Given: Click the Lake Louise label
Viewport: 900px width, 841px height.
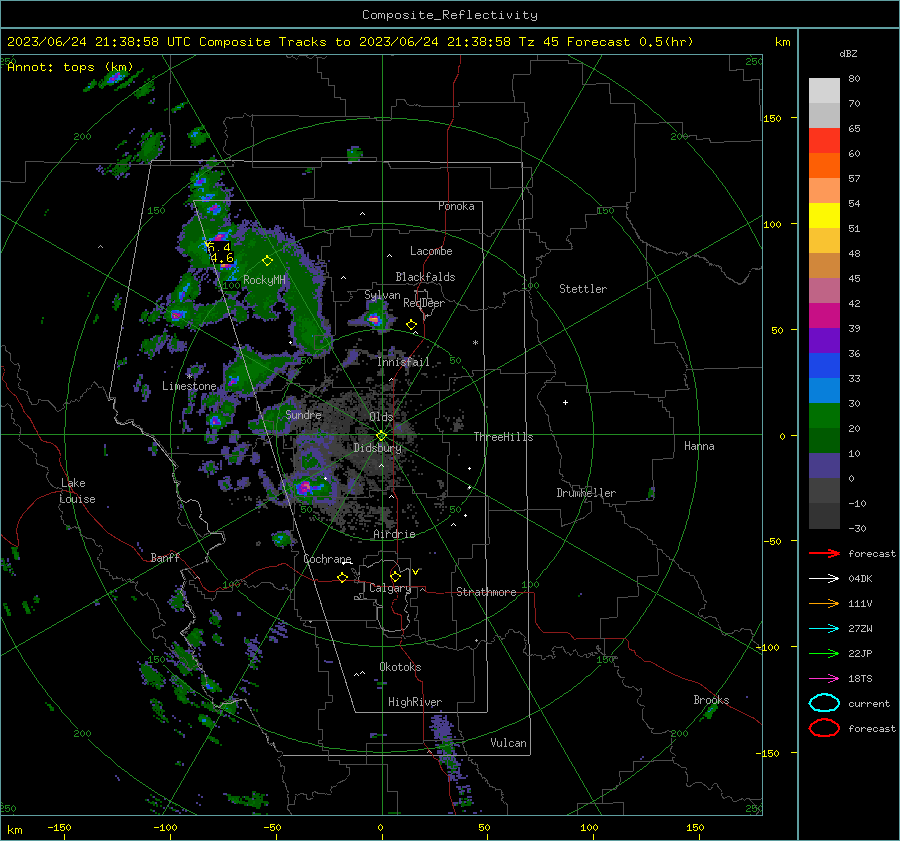Looking at the screenshot, I should point(77,491).
